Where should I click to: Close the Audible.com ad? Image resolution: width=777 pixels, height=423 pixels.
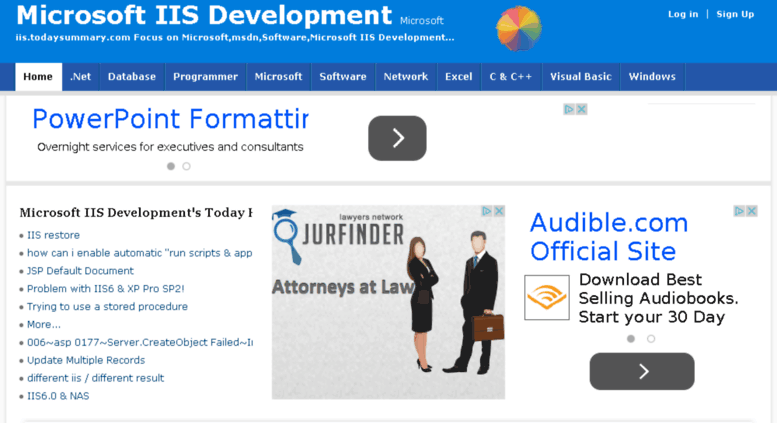coord(752,211)
